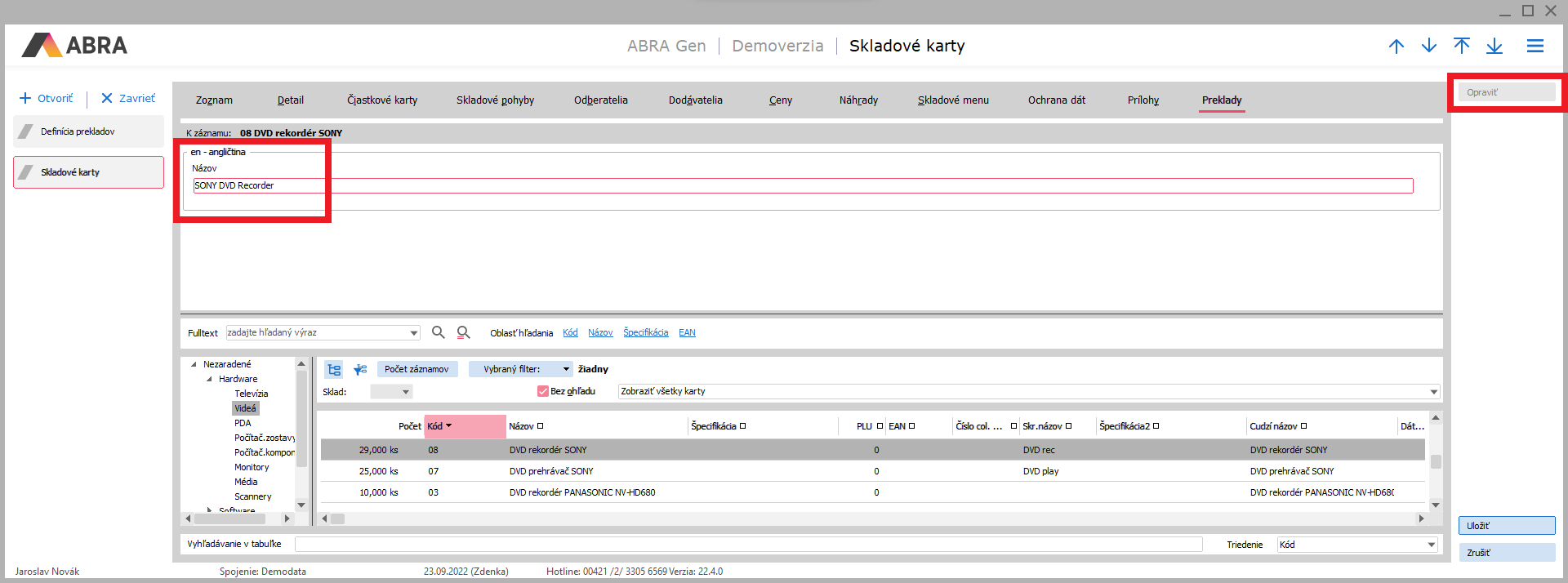Toggle the Cudzí názov column header checkbox

[x=1303, y=426]
